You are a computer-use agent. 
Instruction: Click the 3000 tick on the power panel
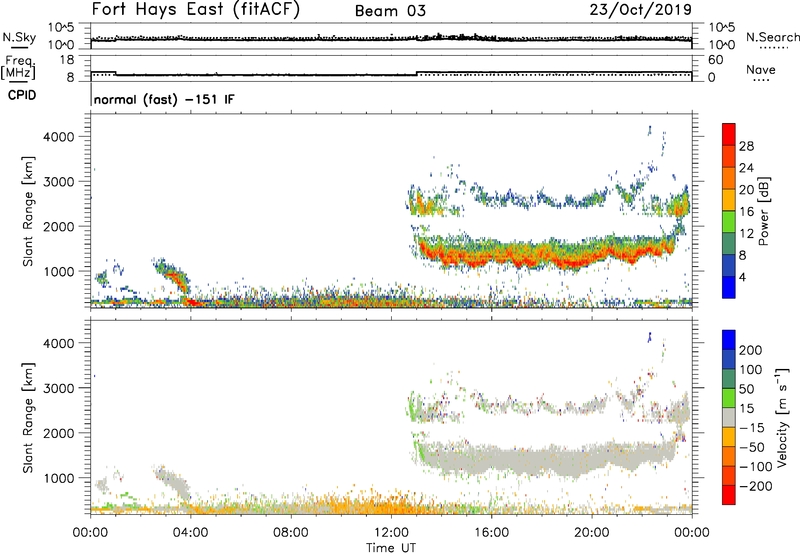point(59,182)
